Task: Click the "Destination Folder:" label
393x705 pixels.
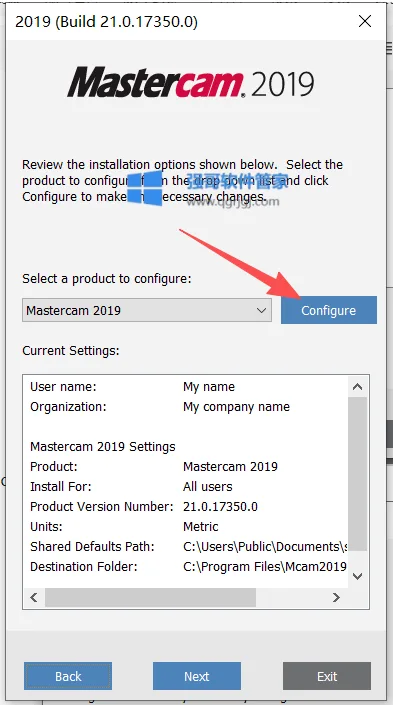Action: [83, 567]
